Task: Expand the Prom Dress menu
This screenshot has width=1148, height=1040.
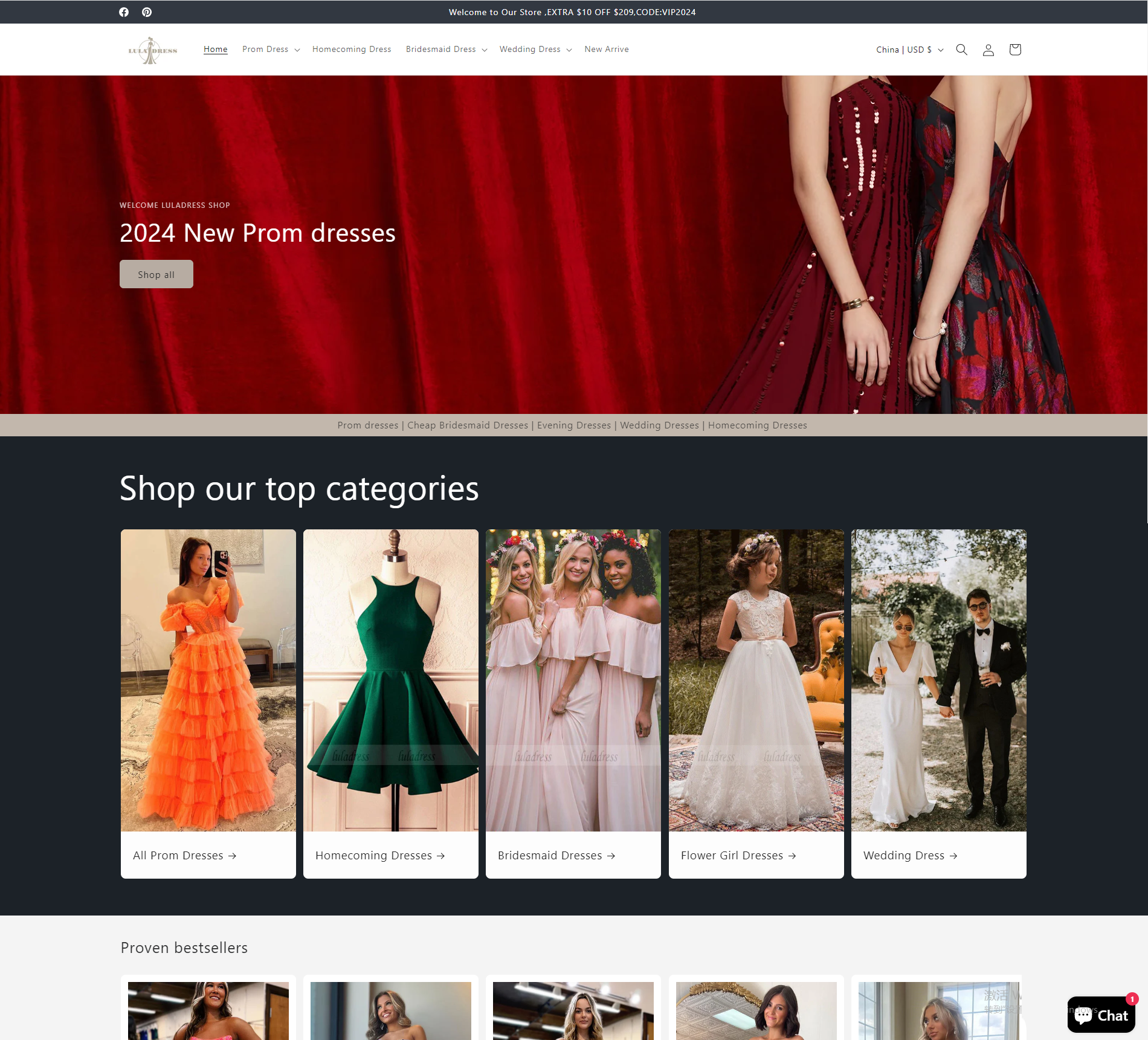Action: tap(271, 50)
